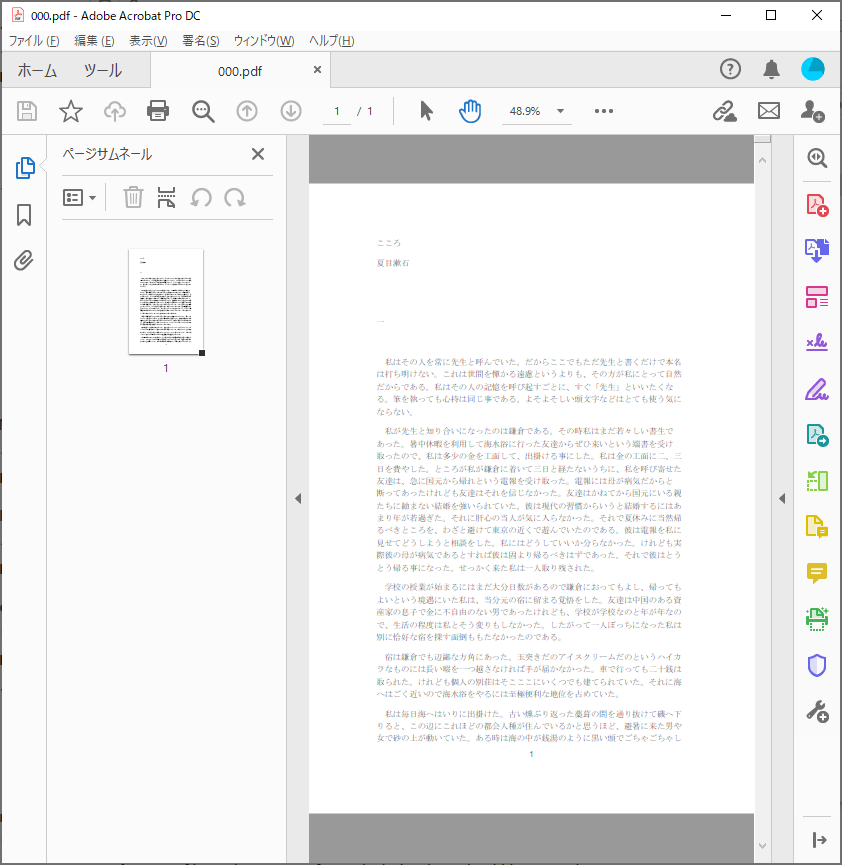Add file to starred with star icon
Screen dimensions: 842x865
[71, 111]
